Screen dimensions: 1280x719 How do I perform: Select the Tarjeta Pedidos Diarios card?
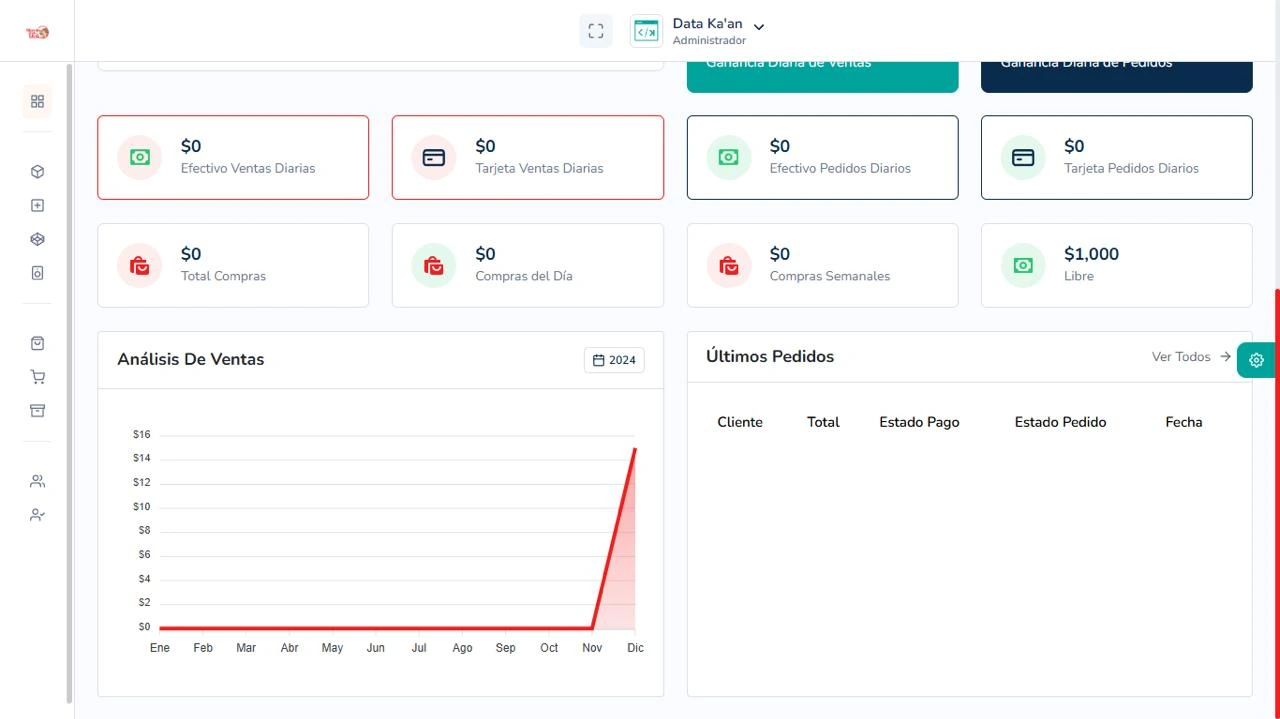point(1116,157)
